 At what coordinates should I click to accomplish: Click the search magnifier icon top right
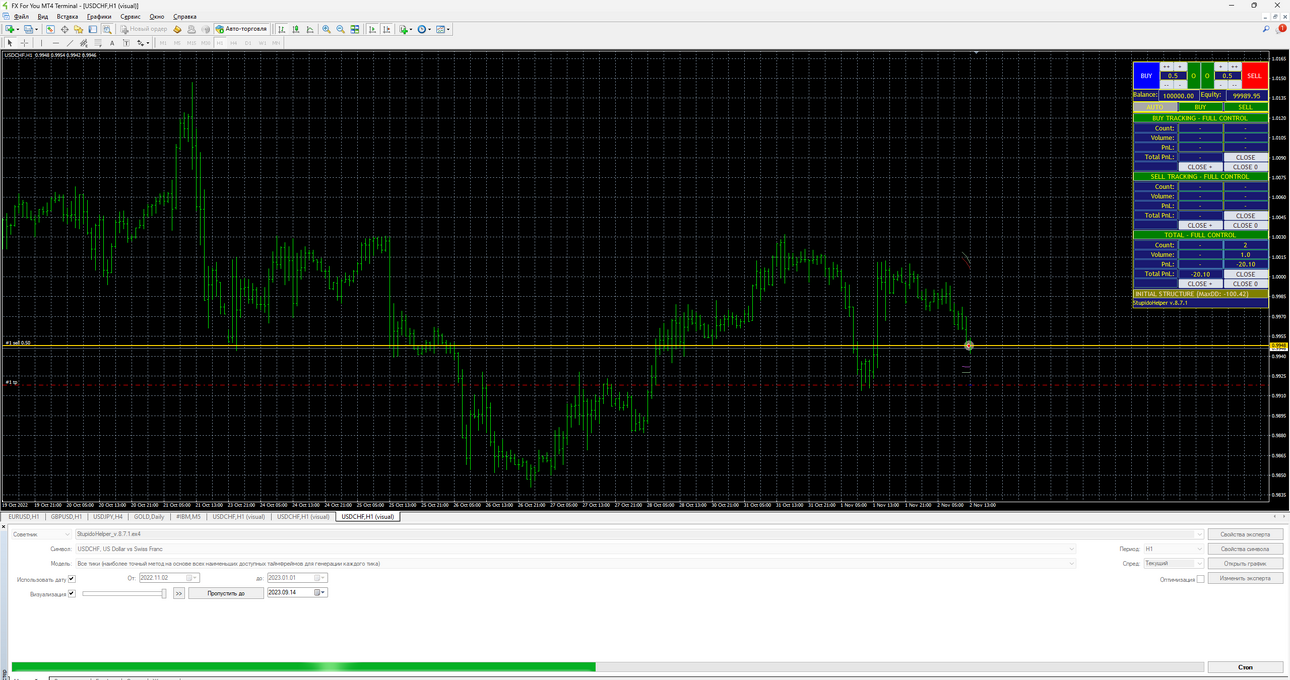point(1266,29)
